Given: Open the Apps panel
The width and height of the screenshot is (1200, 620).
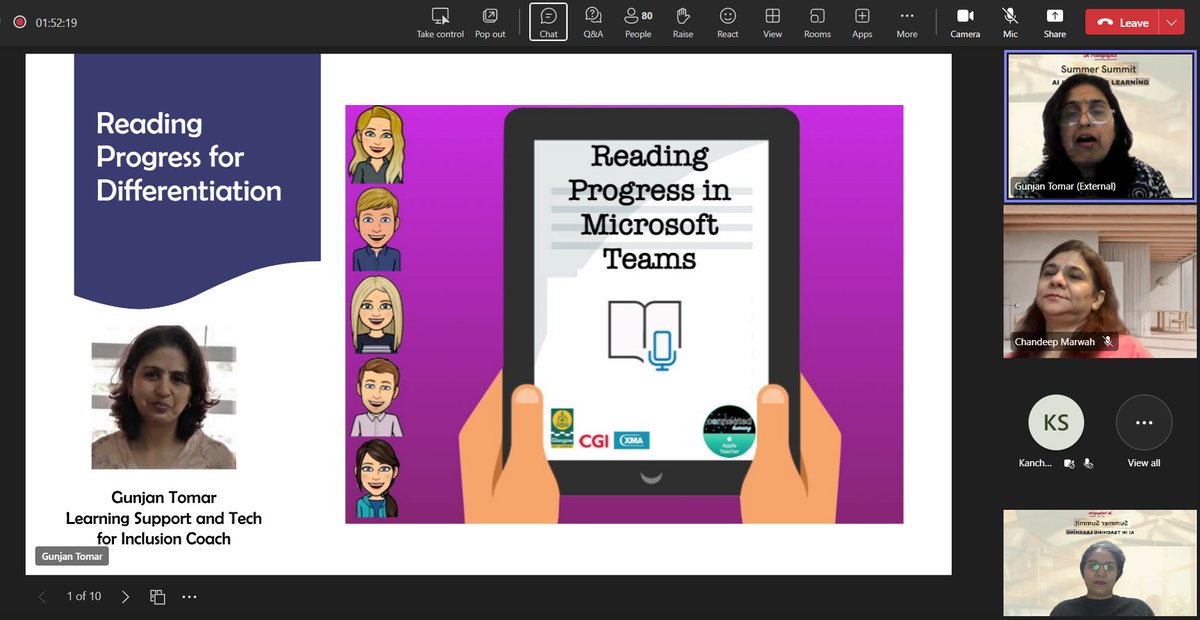Looking at the screenshot, I should click(862, 22).
